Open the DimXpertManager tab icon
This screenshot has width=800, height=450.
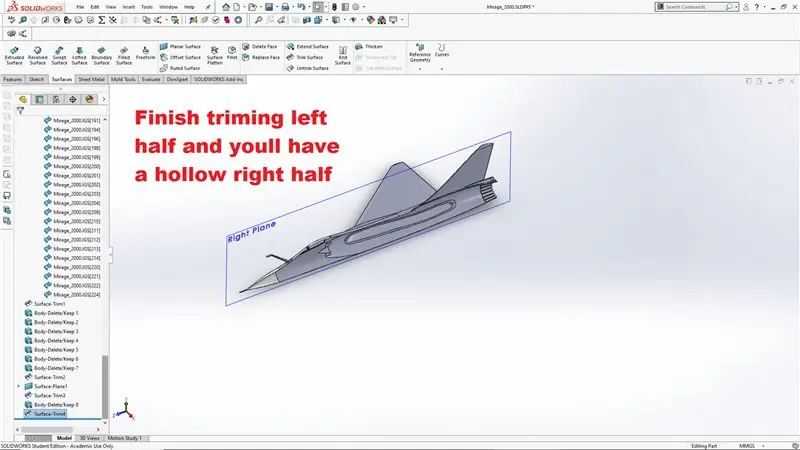point(72,99)
